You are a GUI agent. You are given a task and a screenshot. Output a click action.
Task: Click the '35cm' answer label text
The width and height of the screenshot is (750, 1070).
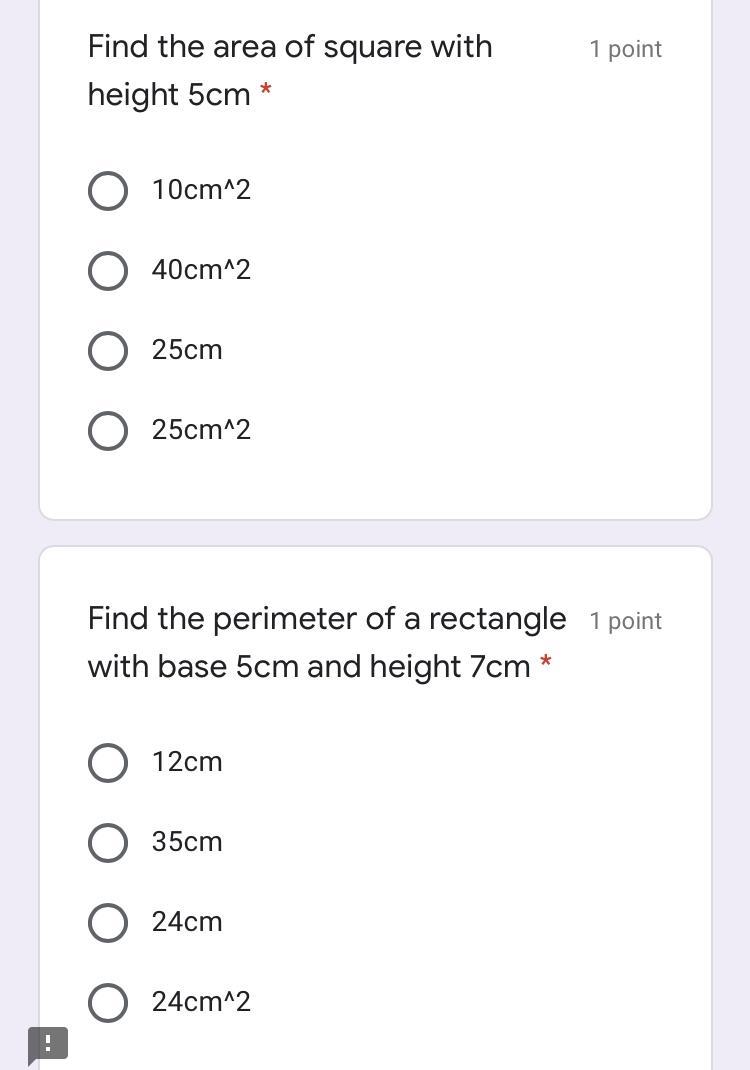pyautogui.click(x=187, y=842)
